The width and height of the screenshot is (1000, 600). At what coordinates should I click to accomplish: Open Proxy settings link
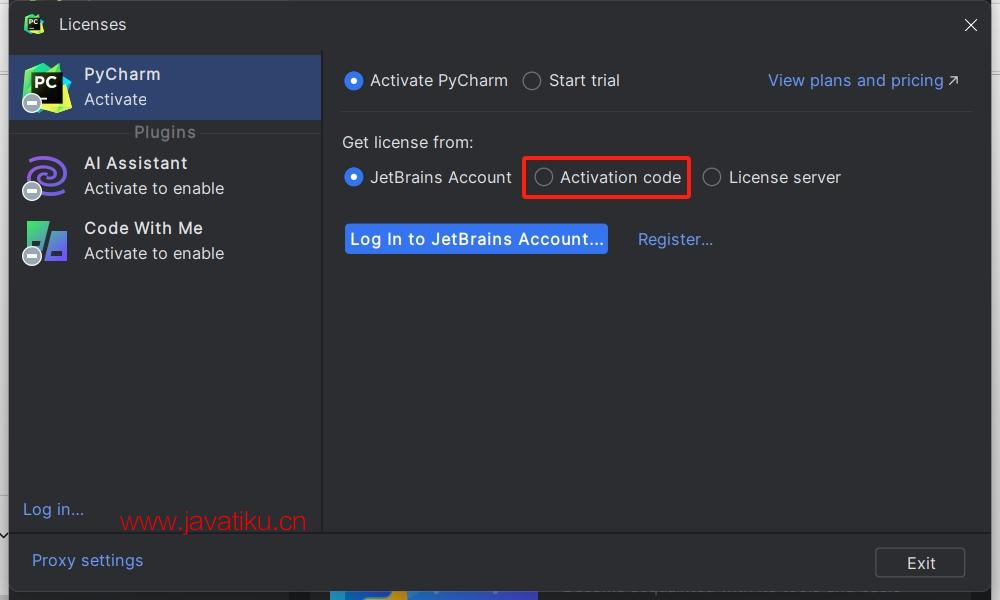pos(87,560)
